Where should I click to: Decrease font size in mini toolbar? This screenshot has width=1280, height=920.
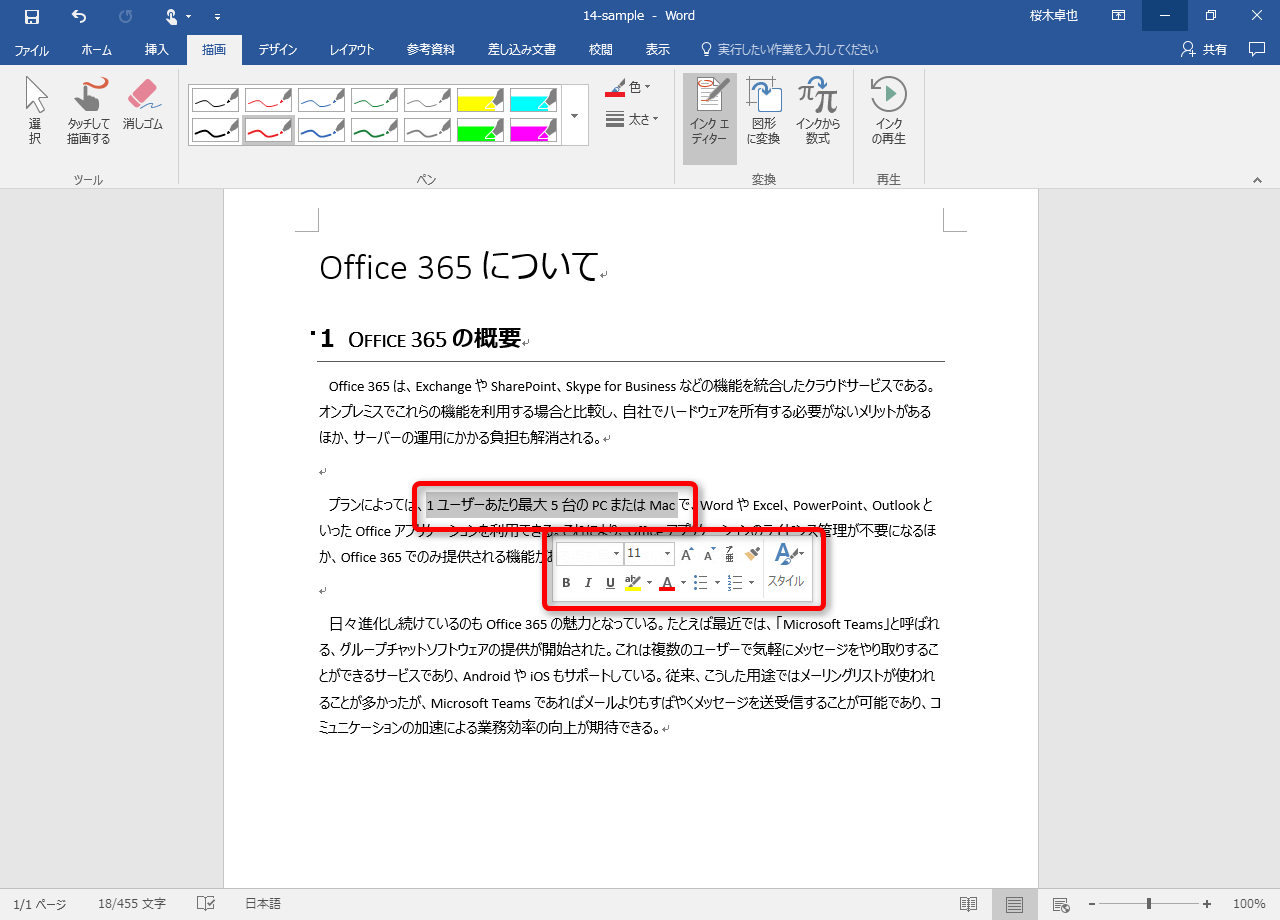[708, 554]
